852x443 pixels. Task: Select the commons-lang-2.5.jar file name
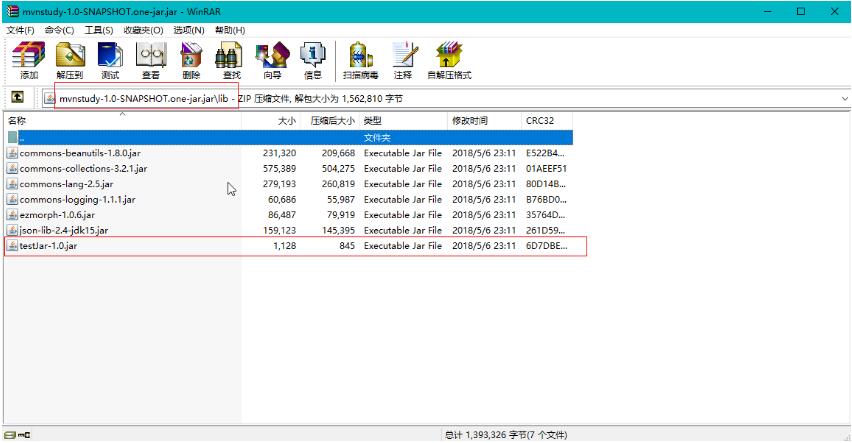(x=66, y=184)
